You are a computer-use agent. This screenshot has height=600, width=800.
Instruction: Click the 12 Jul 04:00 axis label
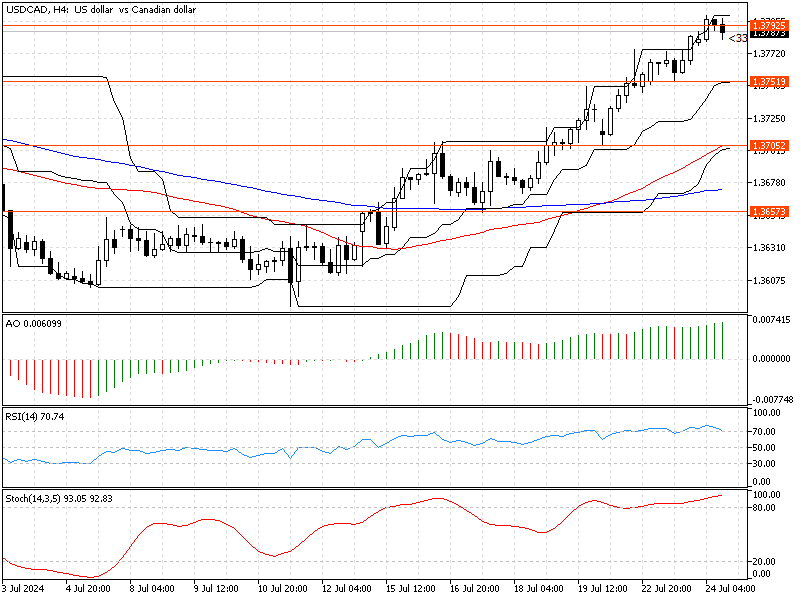345,590
